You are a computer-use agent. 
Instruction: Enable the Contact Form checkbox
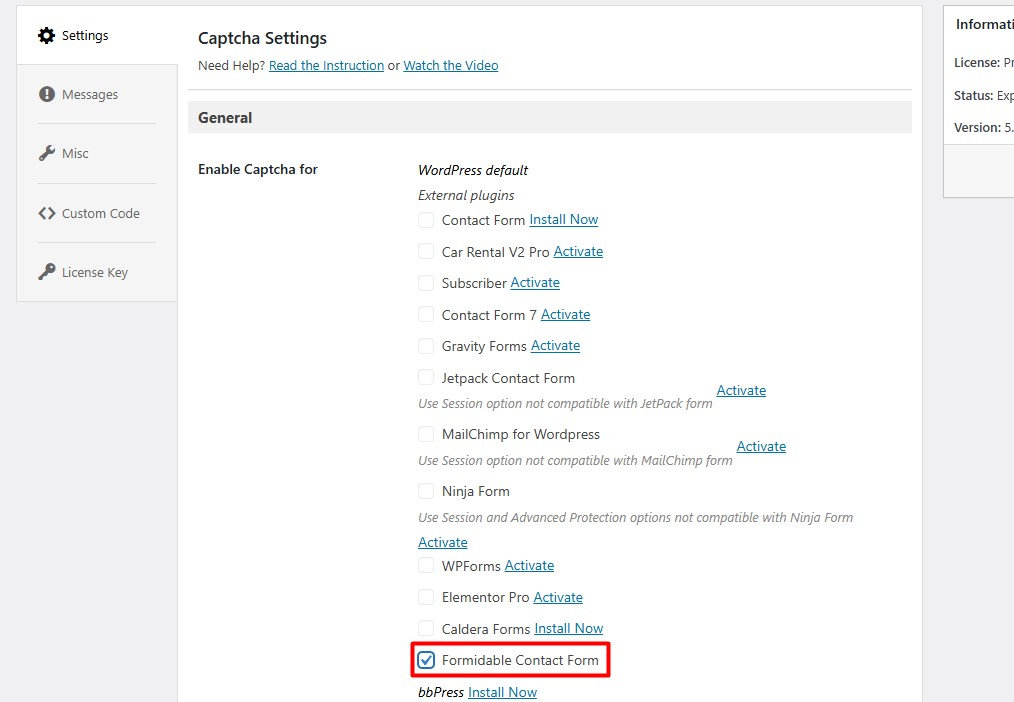(x=426, y=220)
